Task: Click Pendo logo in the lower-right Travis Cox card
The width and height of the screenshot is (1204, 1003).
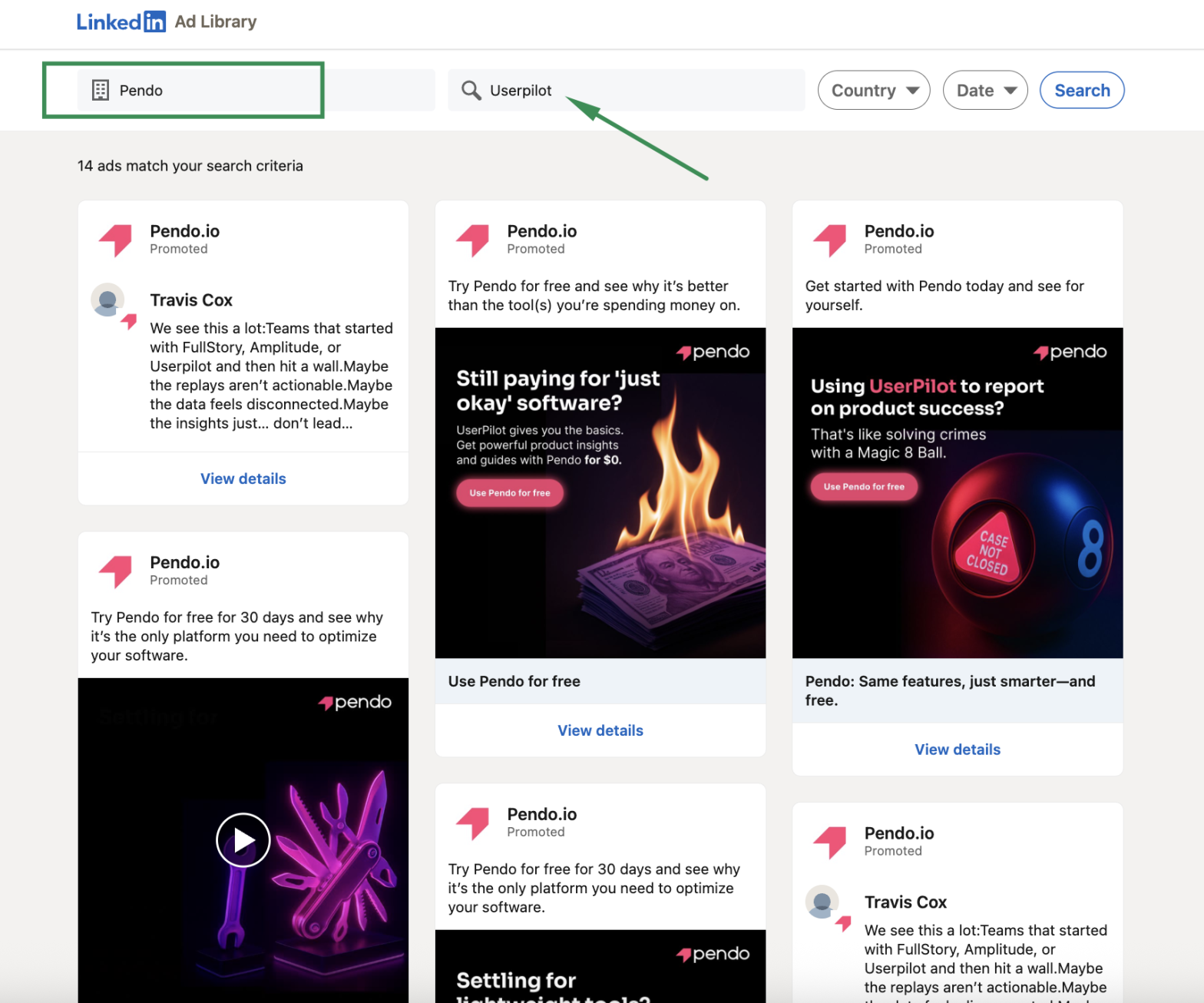Action: [830, 842]
